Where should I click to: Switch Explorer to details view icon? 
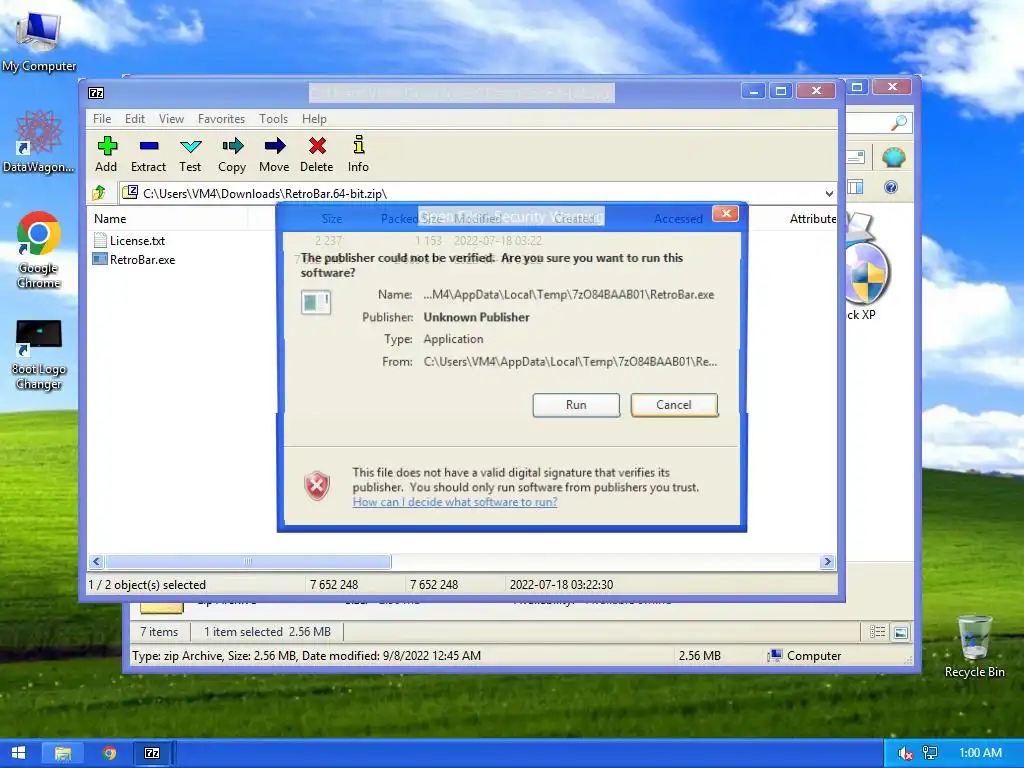[x=877, y=632]
